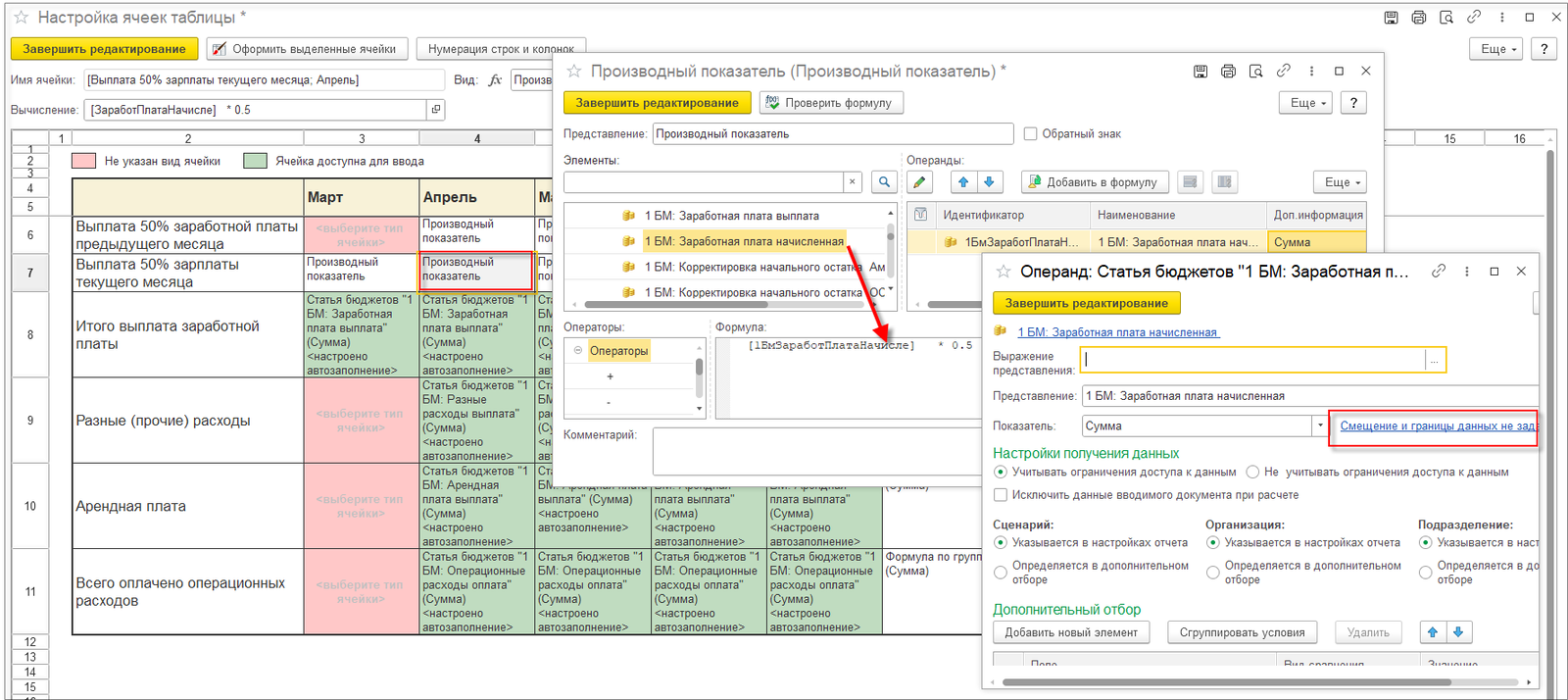
Task: Click the get-link chain icon in Операнд window
Action: (1439, 272)
